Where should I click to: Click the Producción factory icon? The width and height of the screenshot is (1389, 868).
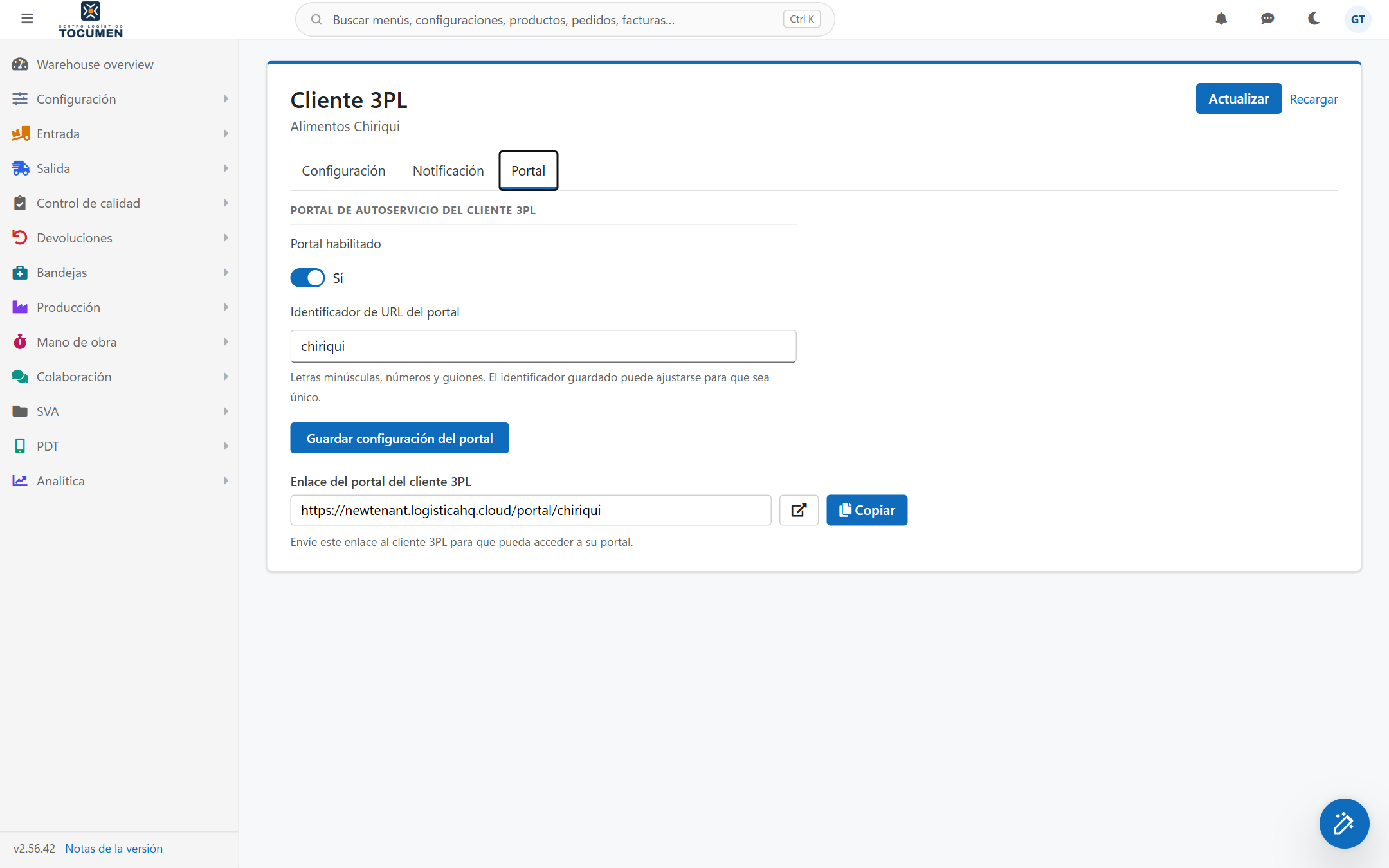(x=20, y=307)
